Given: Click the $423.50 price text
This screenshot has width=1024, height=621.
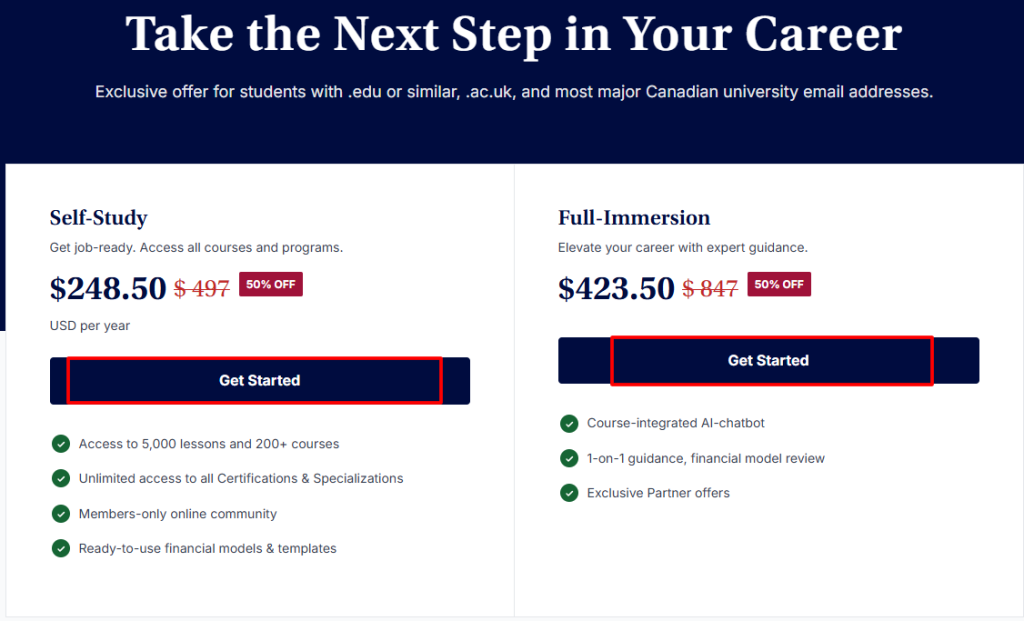Looking at the screenshot, I should 615,288.
